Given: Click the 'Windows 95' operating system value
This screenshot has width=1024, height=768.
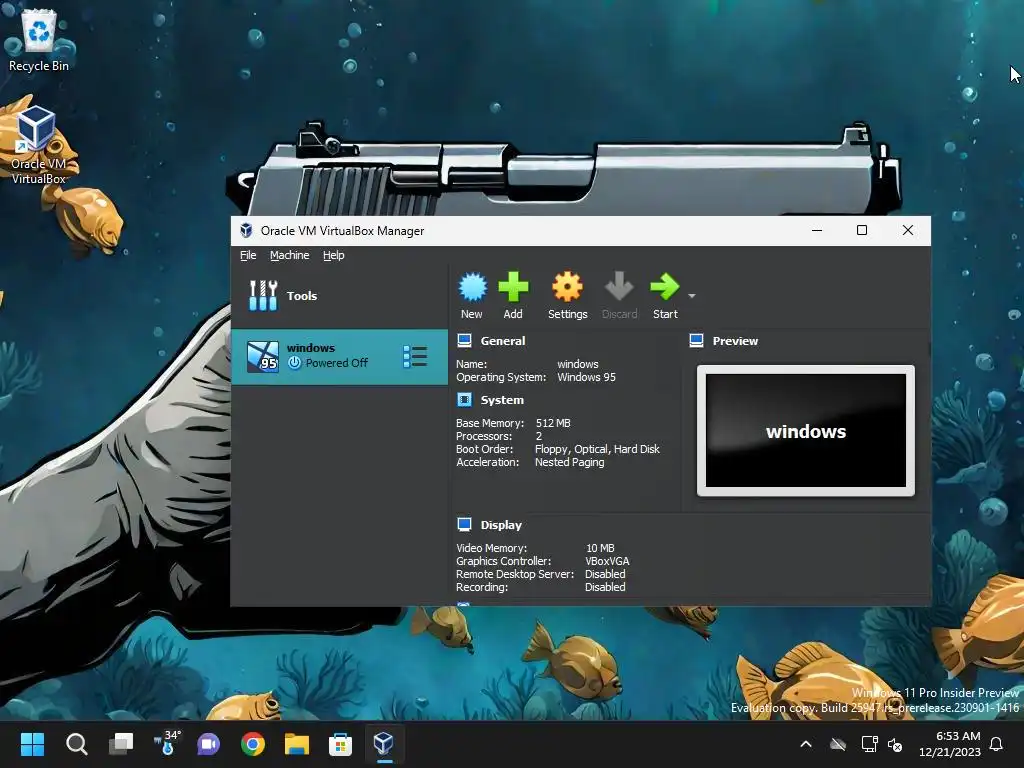Looking at the screenshot, I should click(586, 377).
